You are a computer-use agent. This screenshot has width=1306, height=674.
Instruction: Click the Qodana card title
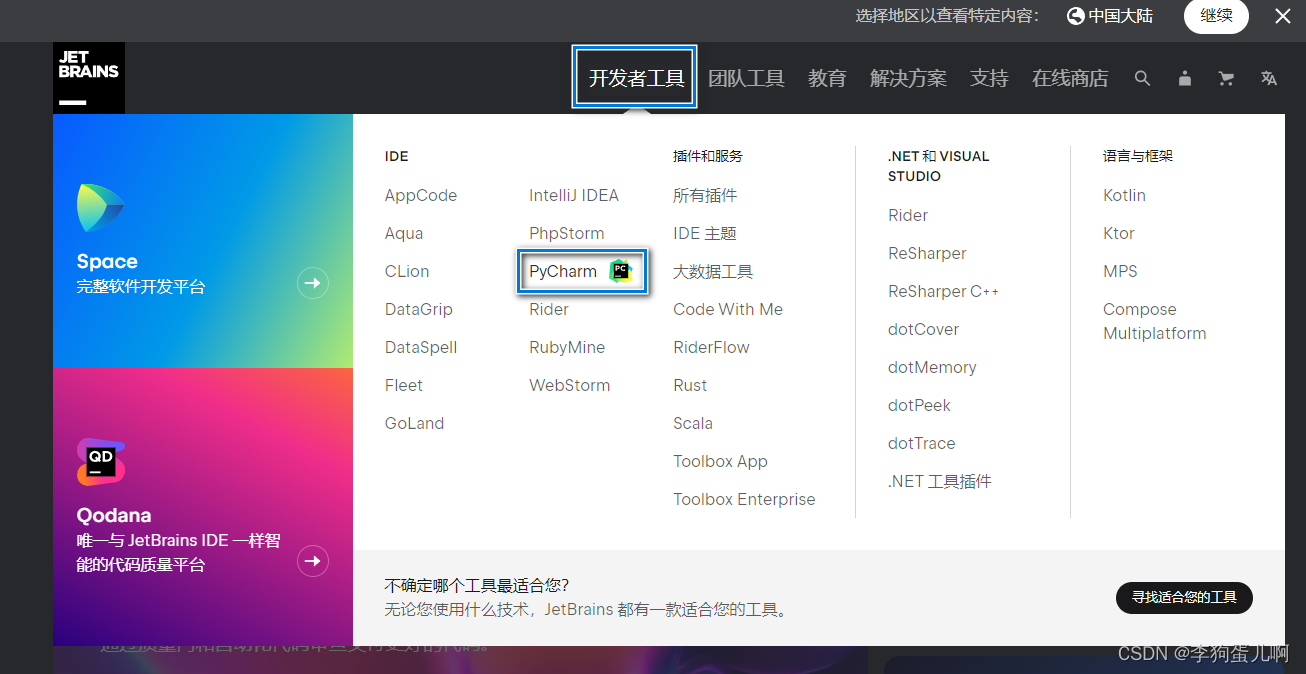pos(114,515)
